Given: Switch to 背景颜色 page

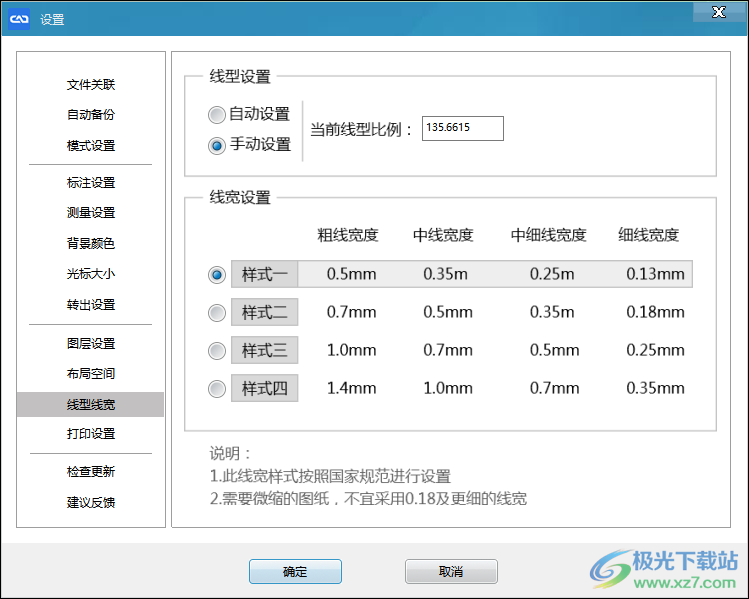Looking at the screenshot, I should point(91,243).
